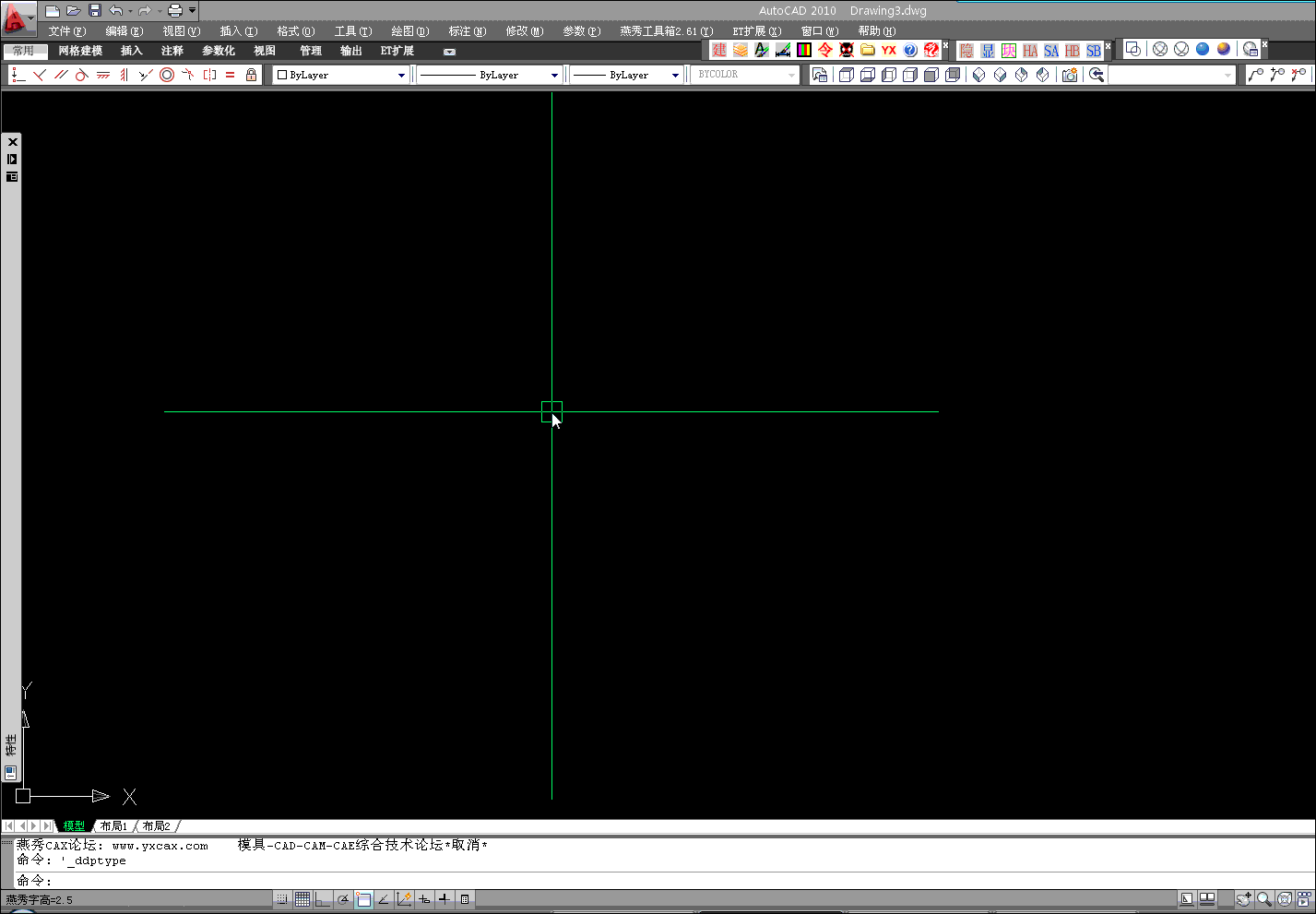Viewport: 1316px width, 914px height.
Task: Switch to the 注释 ribbon tab
Action: (x=172, y=51)
